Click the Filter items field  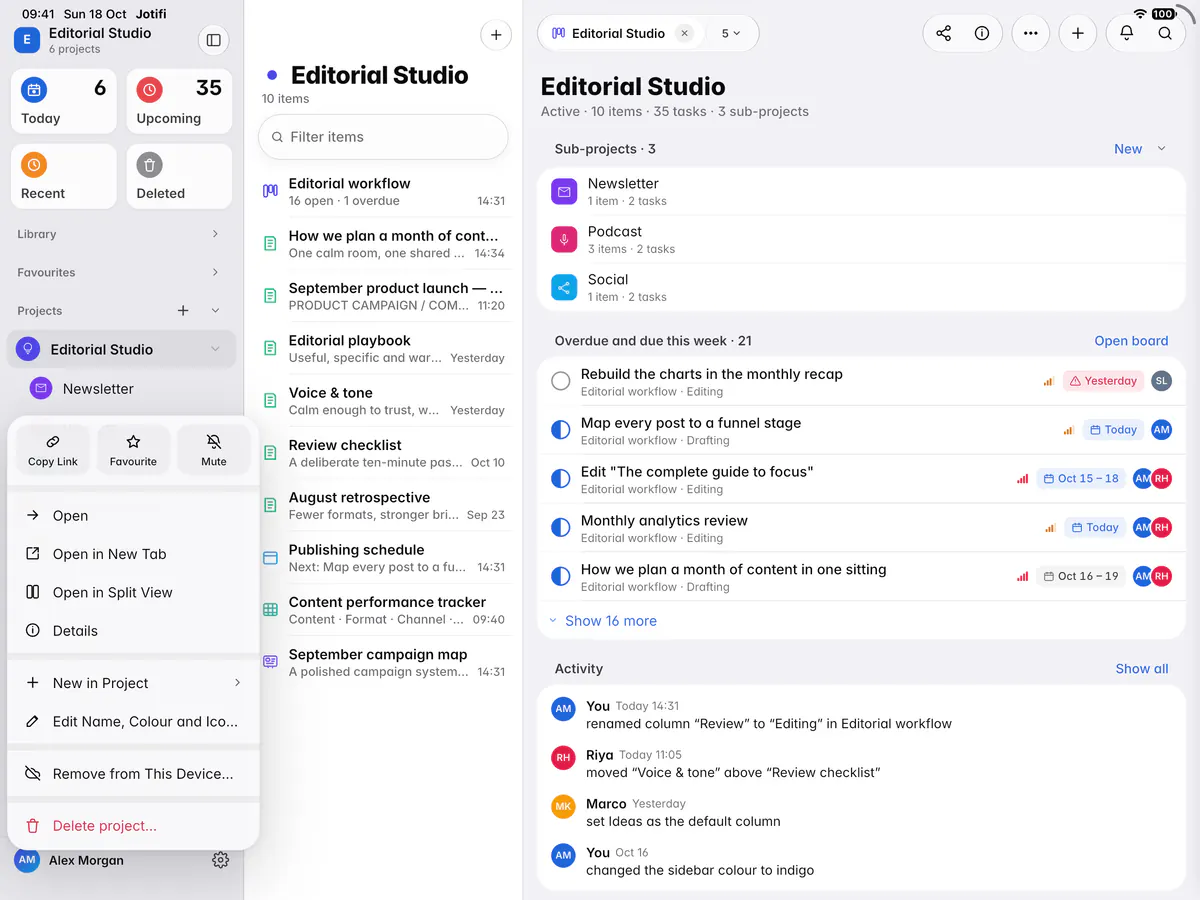click(383, 137)
